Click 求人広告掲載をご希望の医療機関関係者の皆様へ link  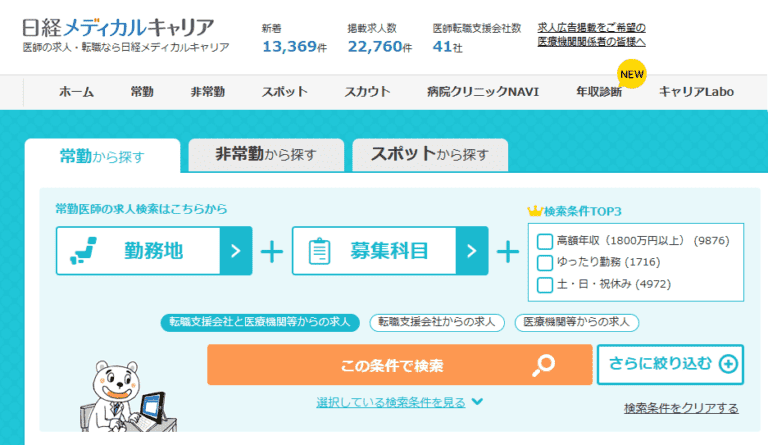[x=592, y=35]
